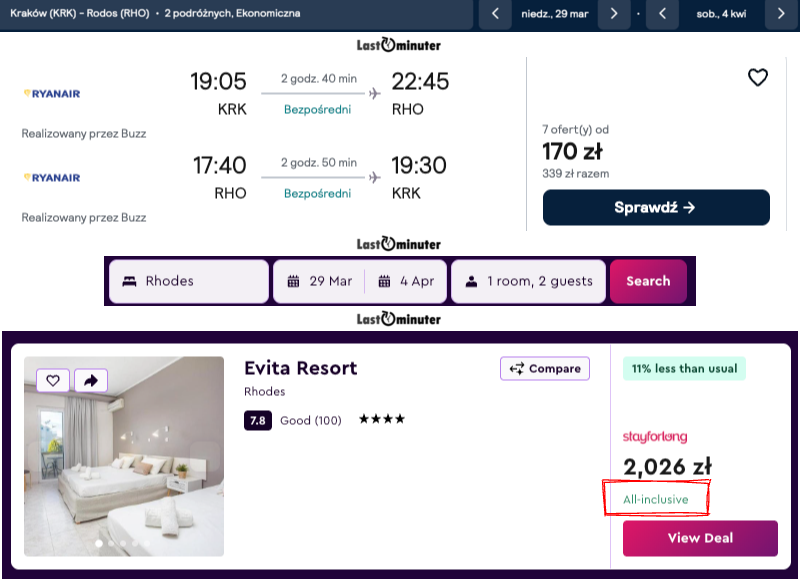Click the stayforlong provider logo
Screen dimensions: 800x579
coord(655,437)
